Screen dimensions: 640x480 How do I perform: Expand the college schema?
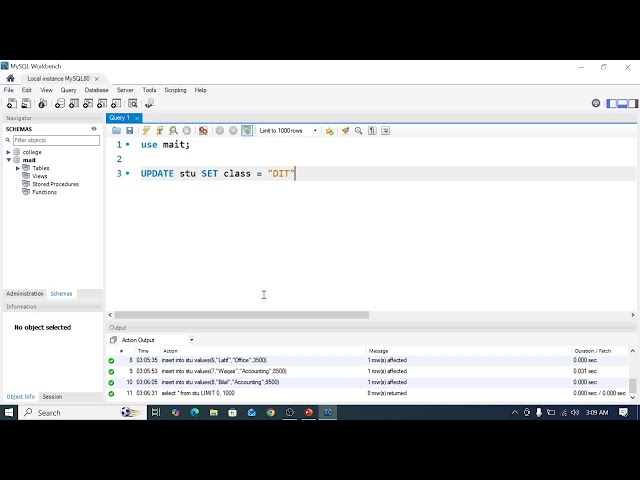8,152
